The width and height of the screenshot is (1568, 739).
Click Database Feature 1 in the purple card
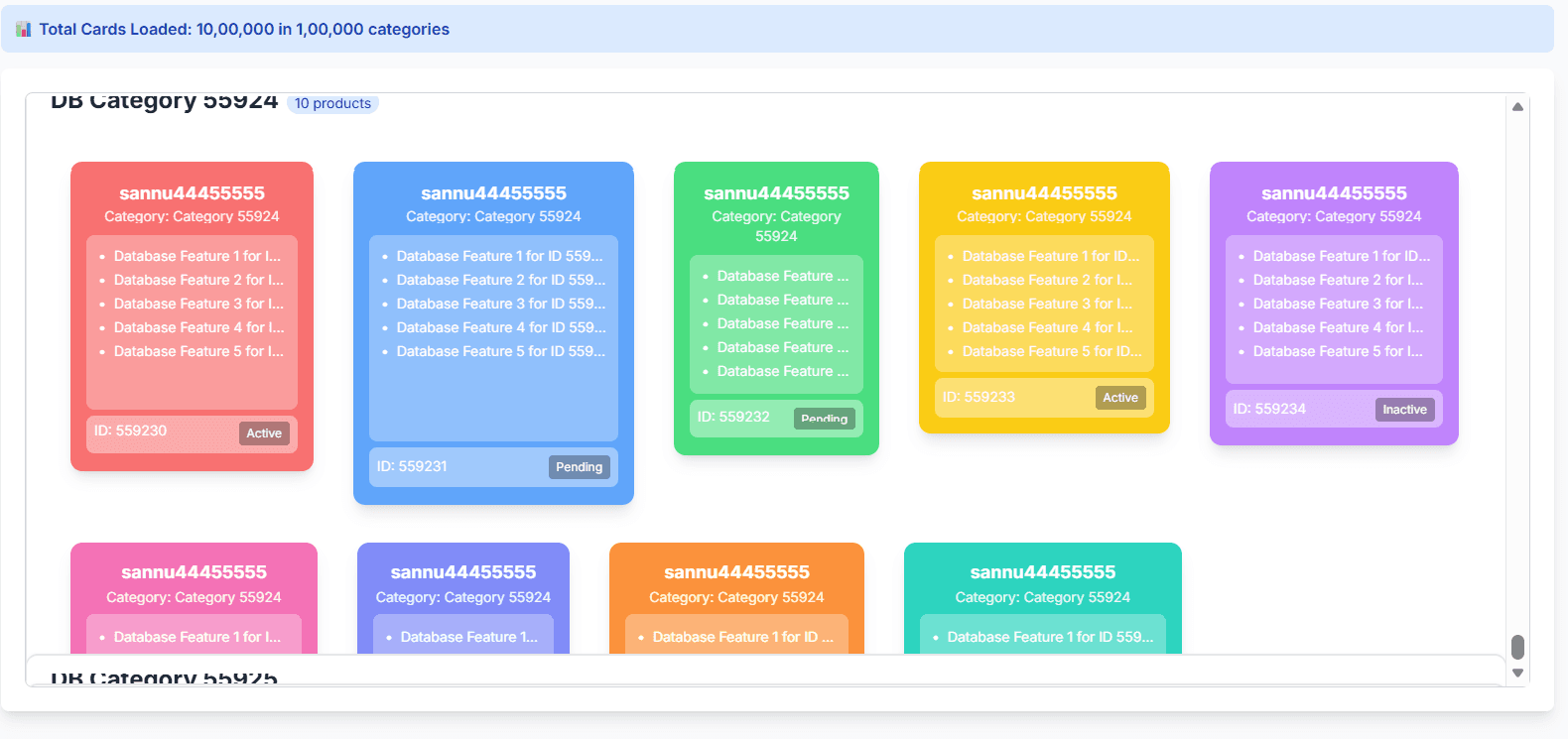coord(1342,256)
